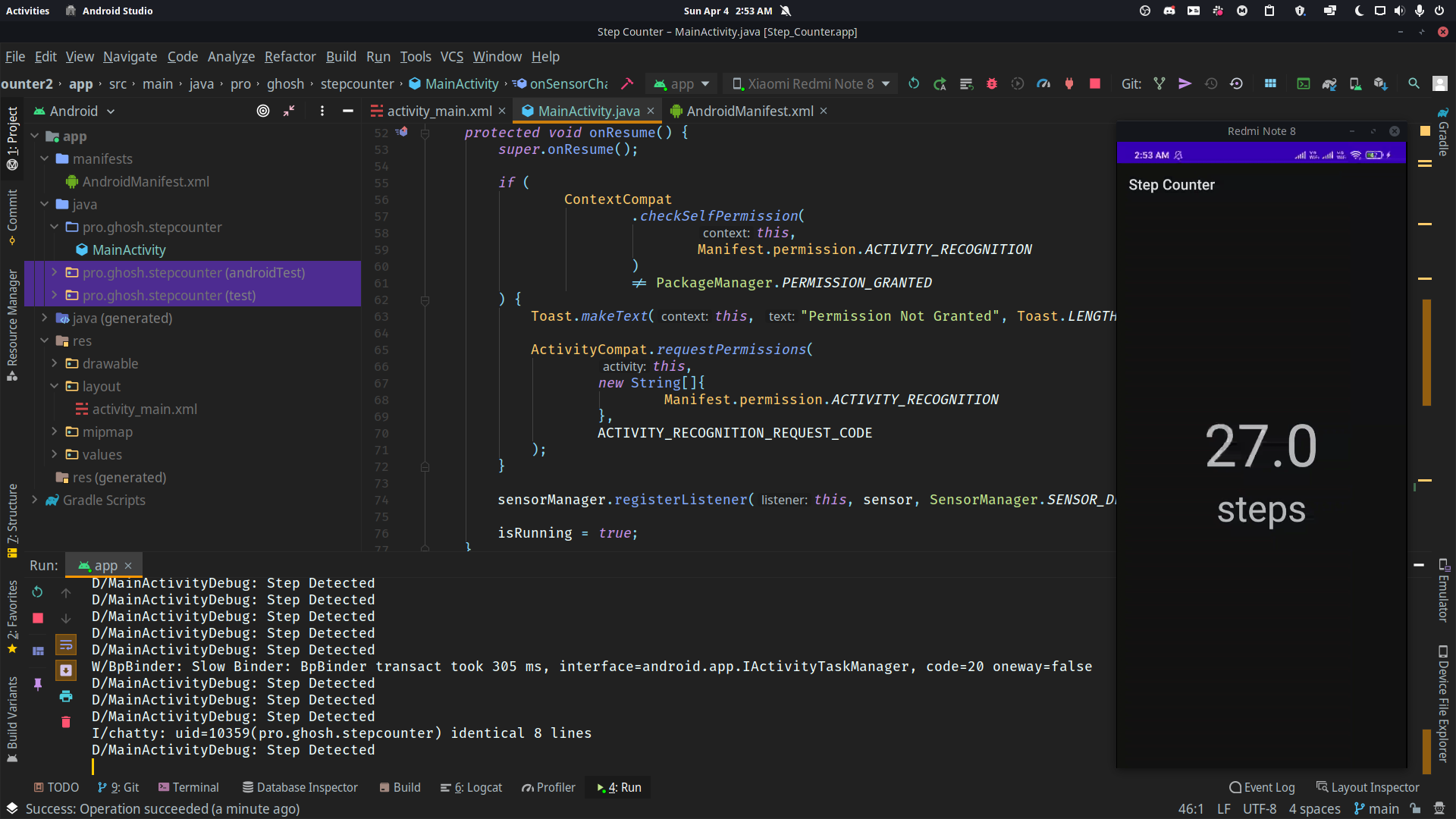Screen dimensions: 1456x819
Task: Open the AVD Manager device icon
Action: coord(1354,83)
